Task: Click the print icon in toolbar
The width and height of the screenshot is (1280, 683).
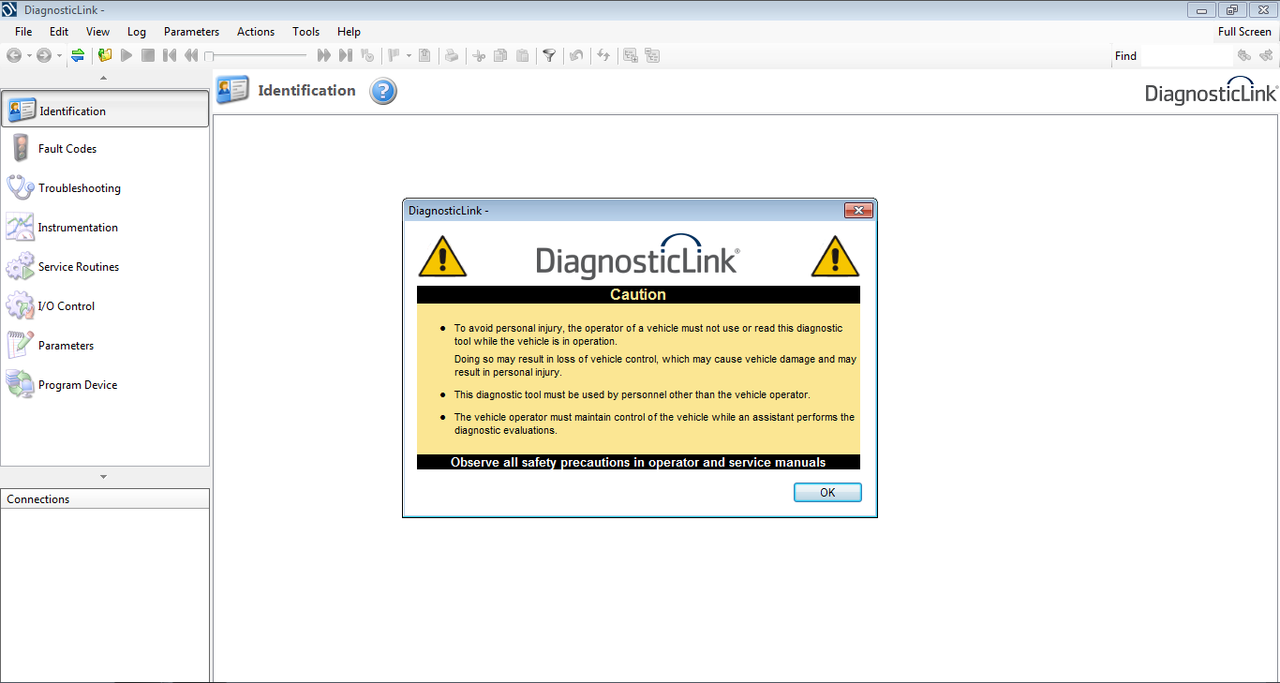Action: pos(451,56)
